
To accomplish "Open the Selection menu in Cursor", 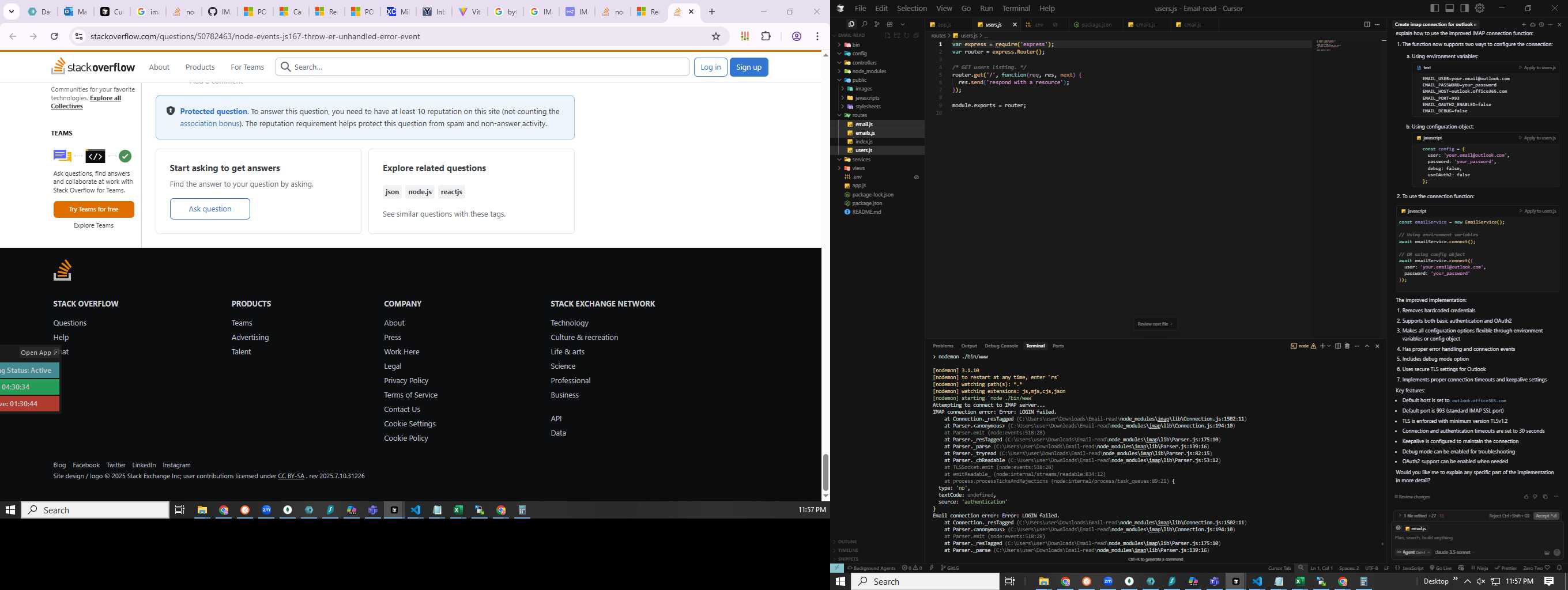I will click(x=912, y=8).
